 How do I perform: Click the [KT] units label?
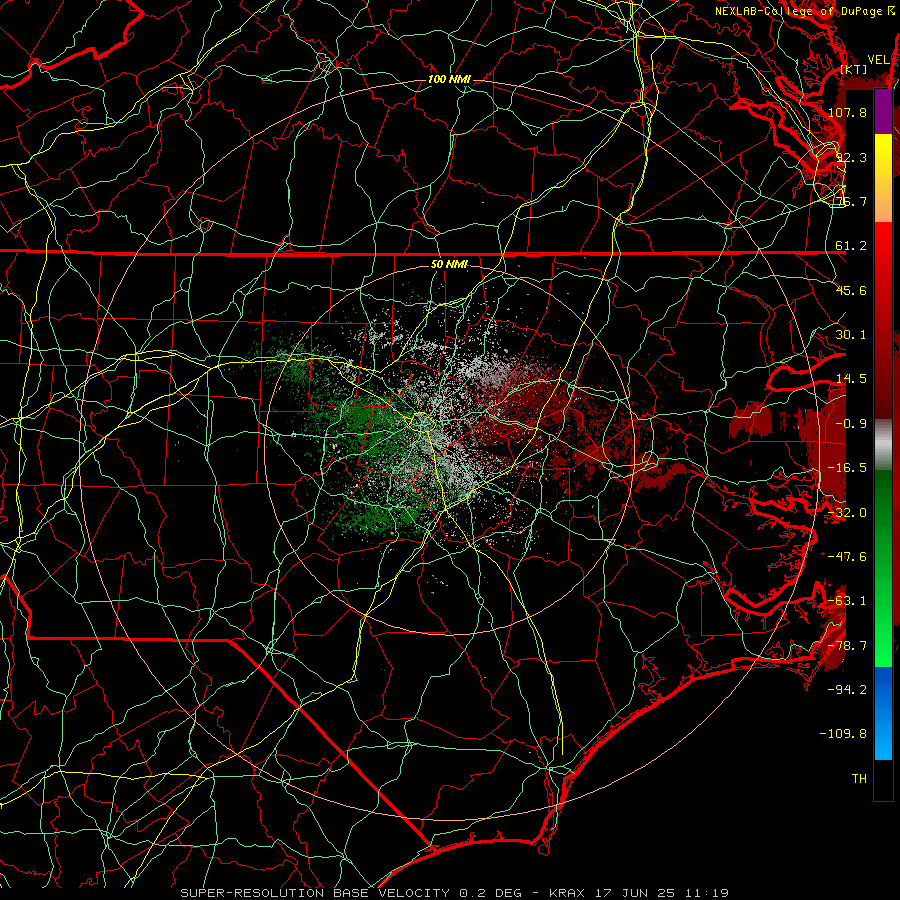(x=854, y=69)
